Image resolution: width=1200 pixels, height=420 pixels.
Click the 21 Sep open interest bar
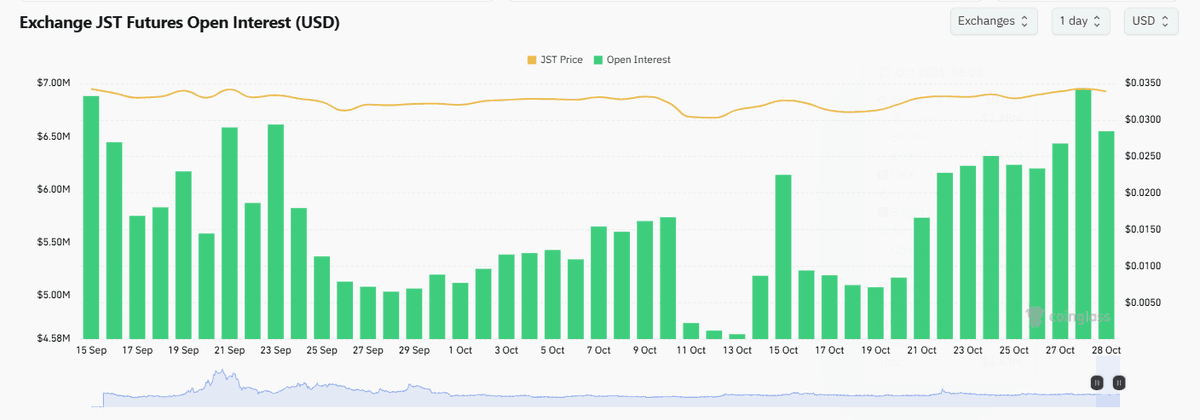click(229, 232)
